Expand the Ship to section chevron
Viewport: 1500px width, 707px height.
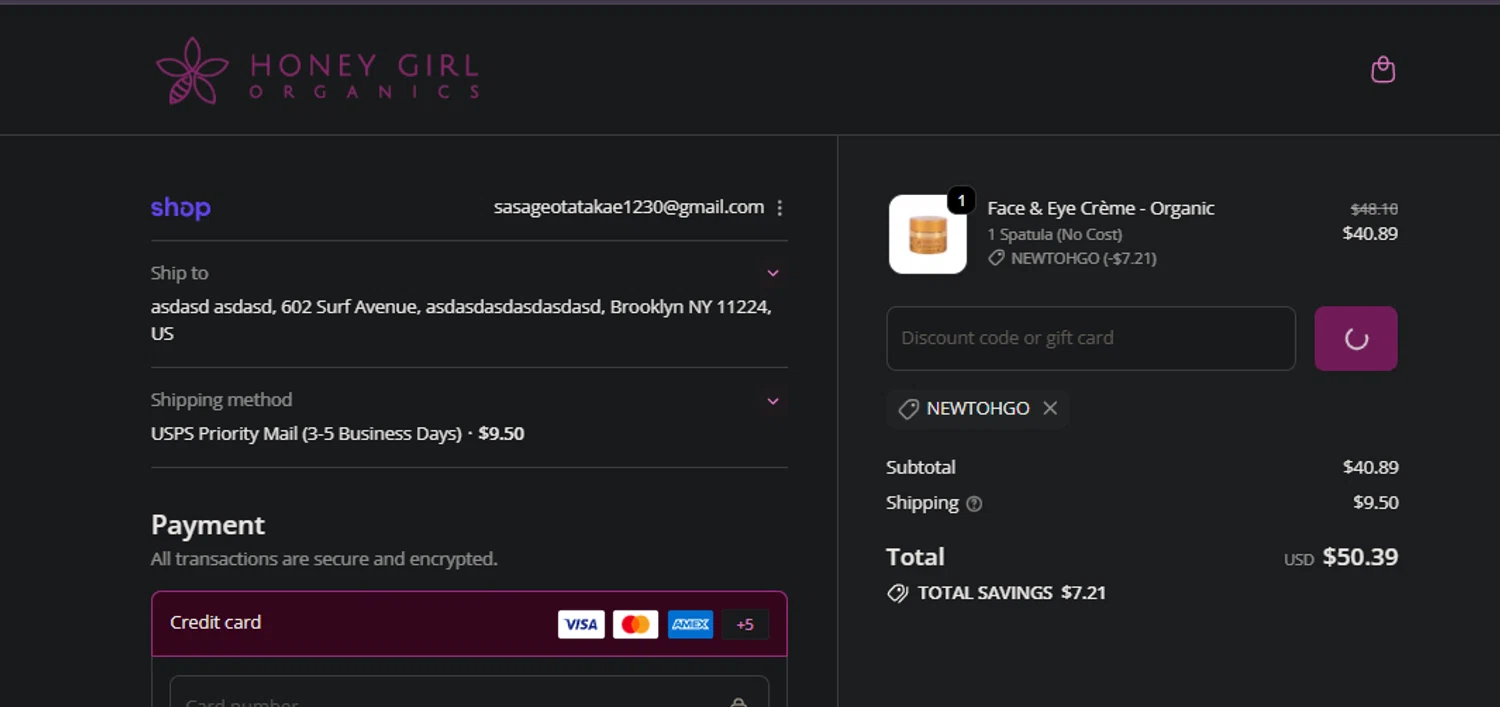(x=773, y=273)
